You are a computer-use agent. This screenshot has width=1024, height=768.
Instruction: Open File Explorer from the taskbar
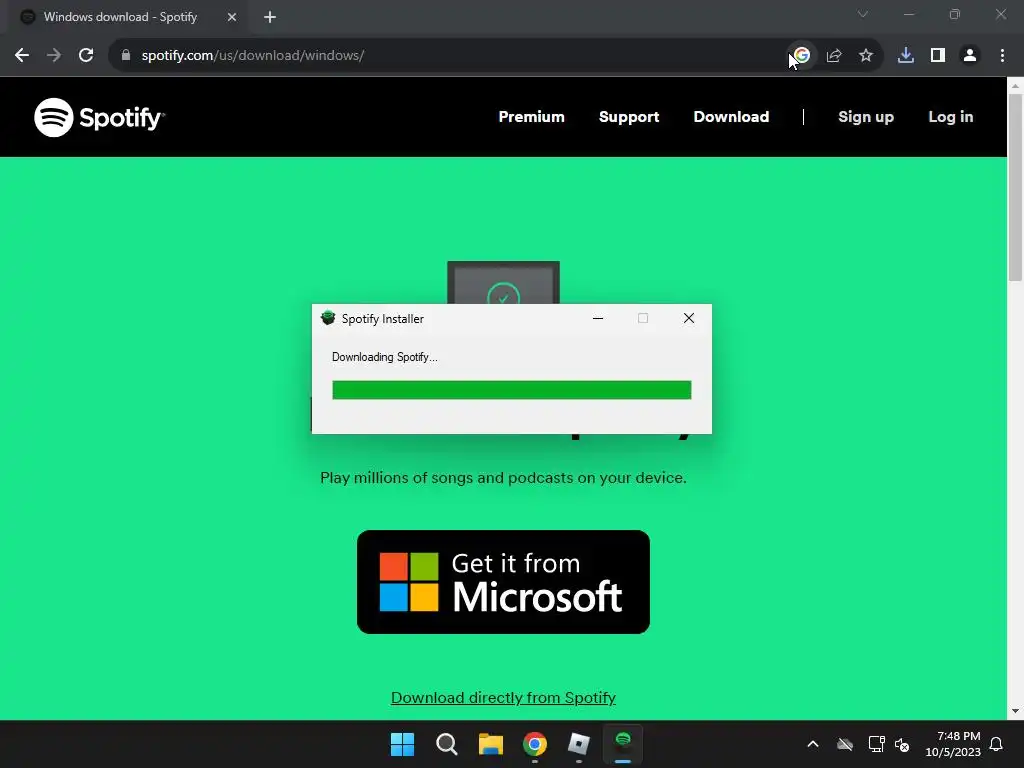(x=490, y=744)
